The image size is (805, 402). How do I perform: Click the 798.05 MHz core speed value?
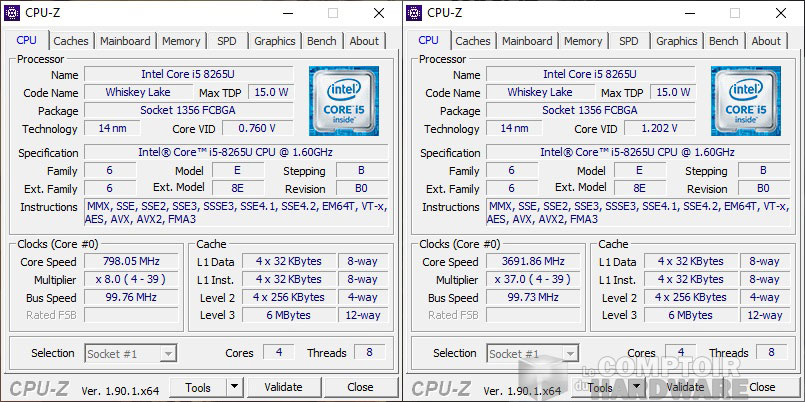tap(131, 261)
